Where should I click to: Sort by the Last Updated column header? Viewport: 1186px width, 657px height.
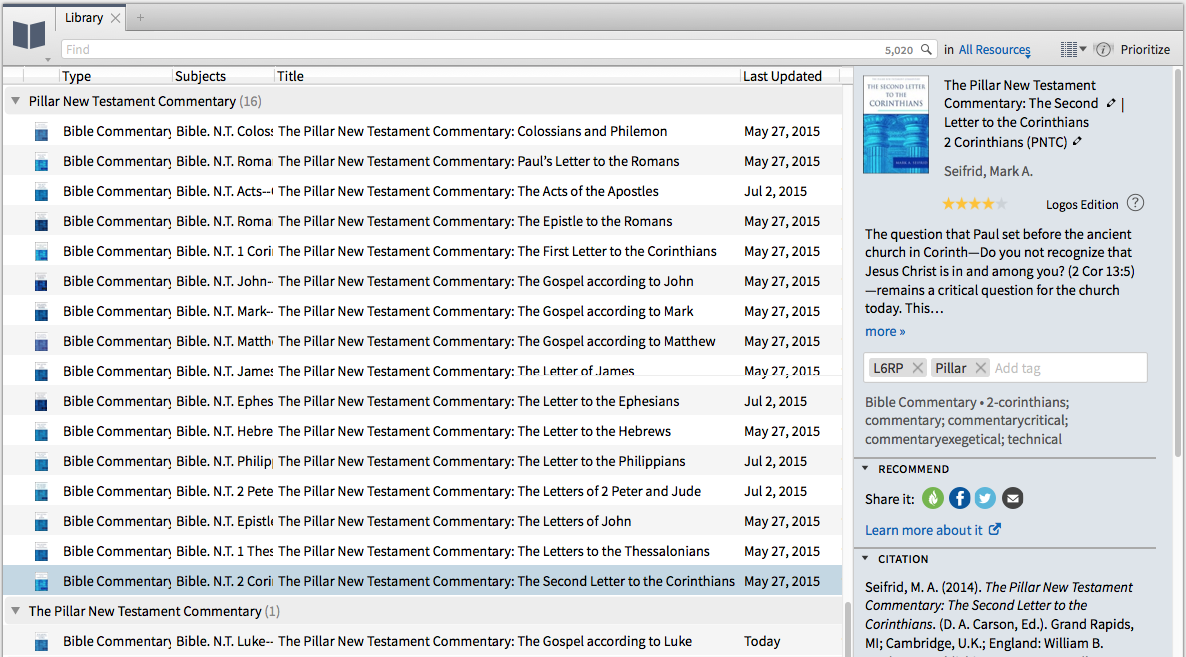tap(782, 76)
